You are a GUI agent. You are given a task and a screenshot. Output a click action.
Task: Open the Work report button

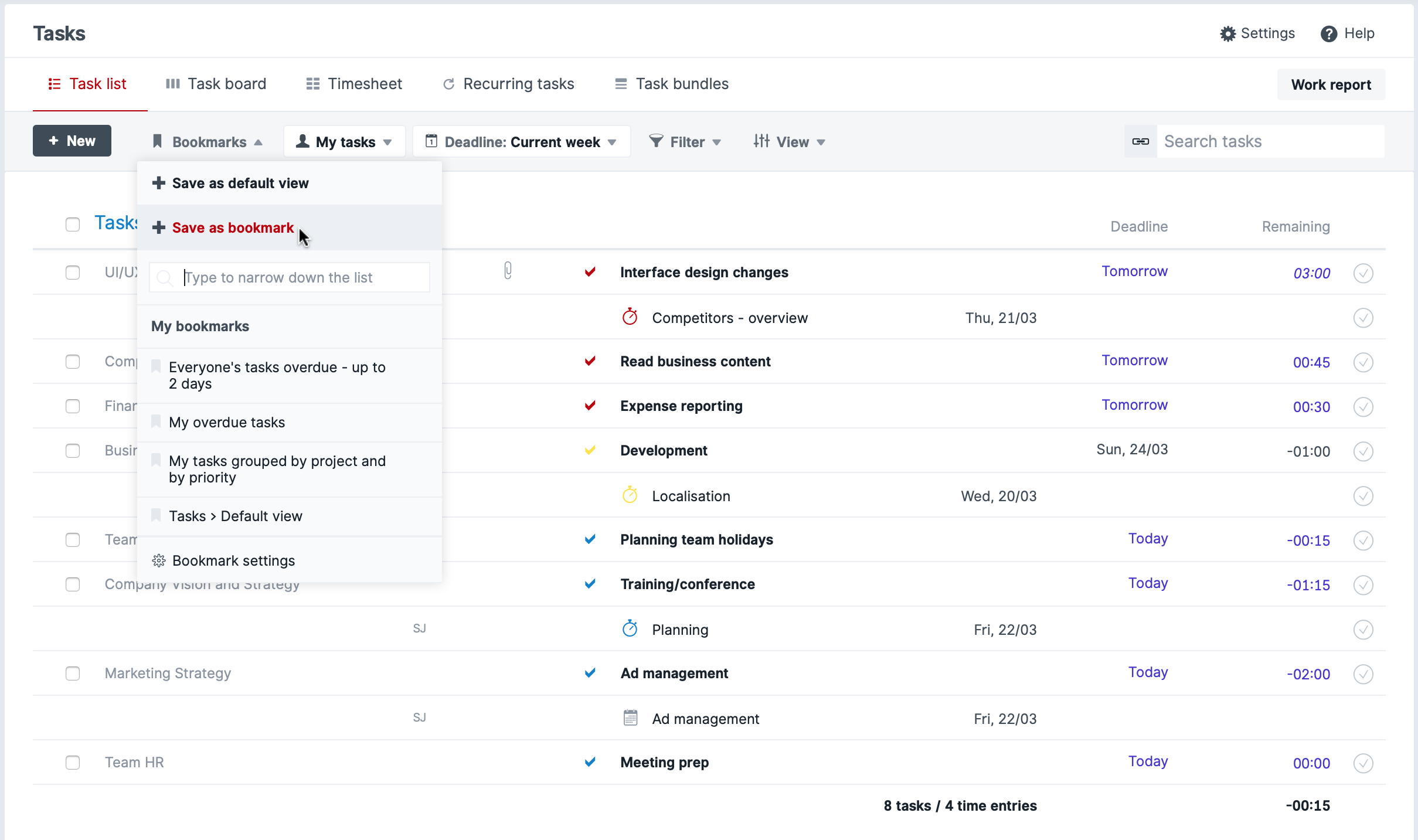[1331, 84]
